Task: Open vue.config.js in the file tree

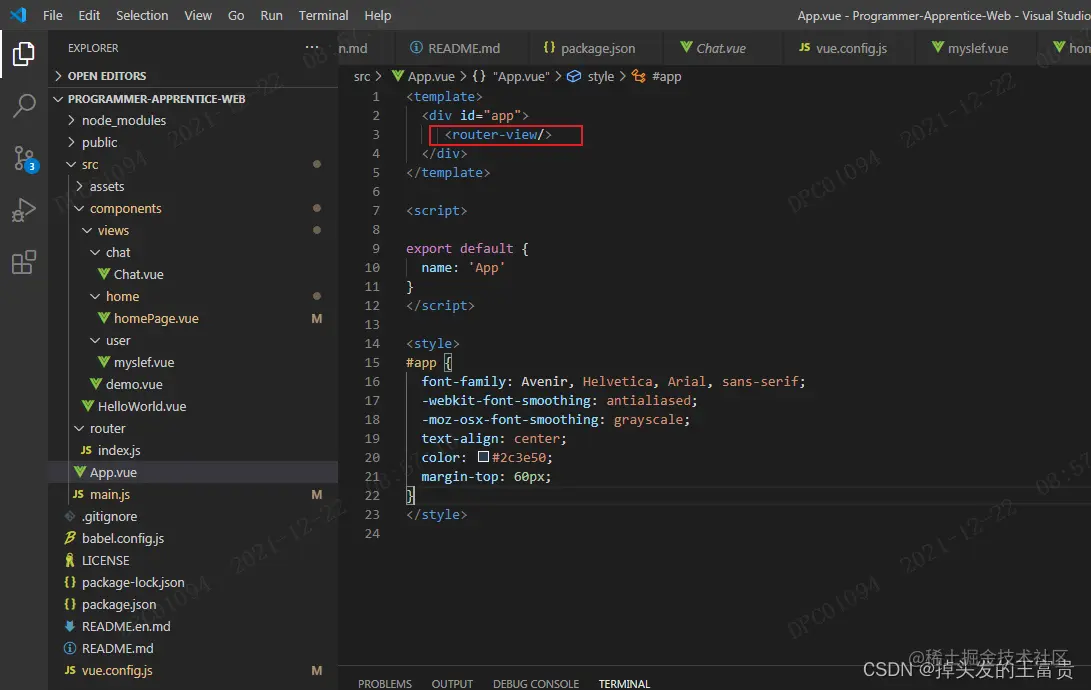Action: [x=193, y=671]
